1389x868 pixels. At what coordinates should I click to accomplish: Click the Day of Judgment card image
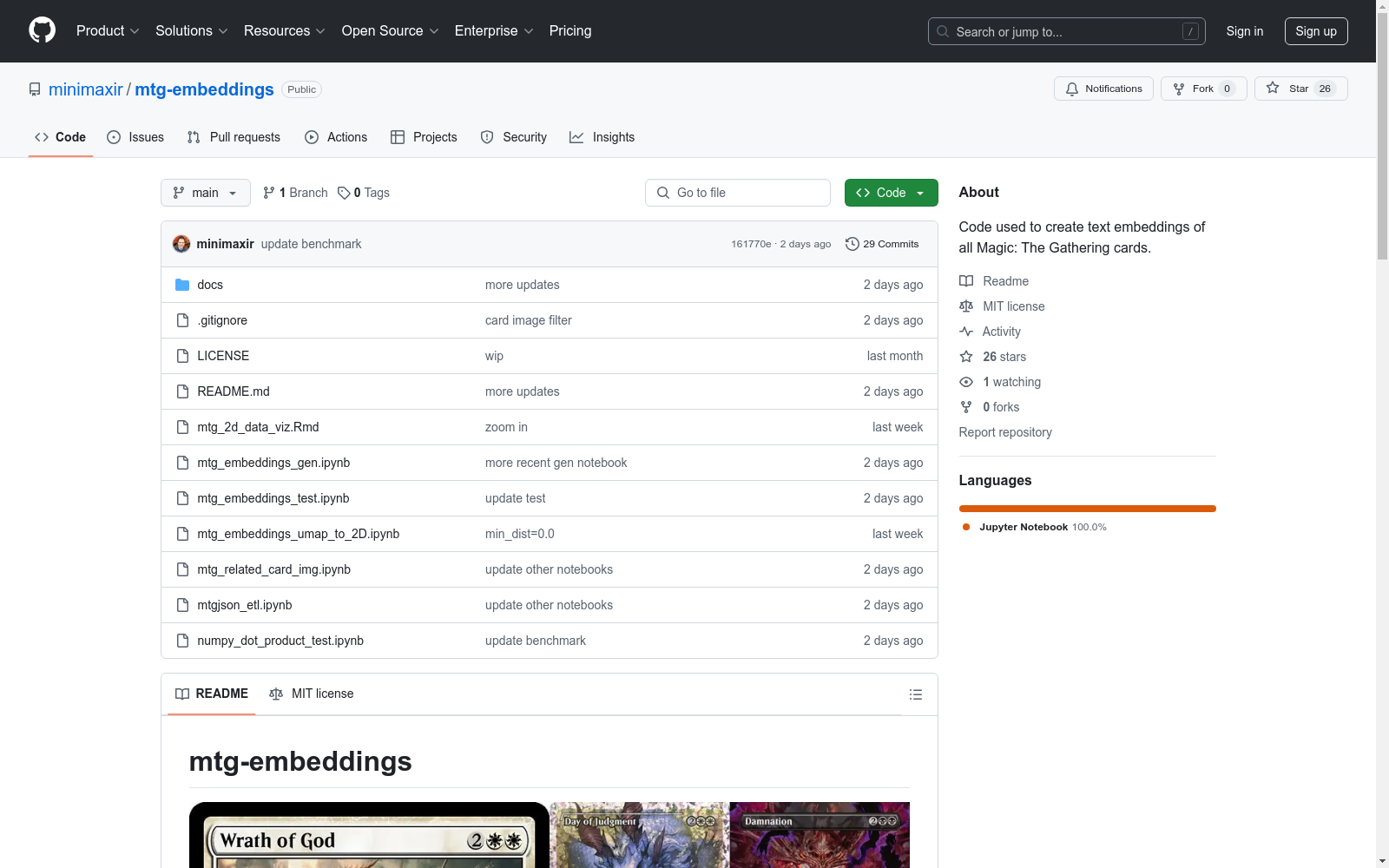(x=640, y=835)
